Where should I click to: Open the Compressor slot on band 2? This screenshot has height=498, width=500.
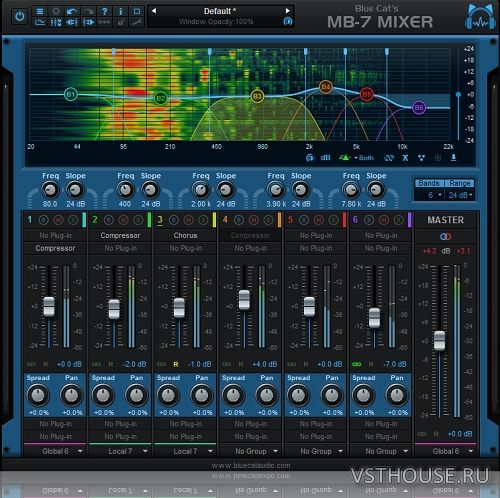(120, 235)
